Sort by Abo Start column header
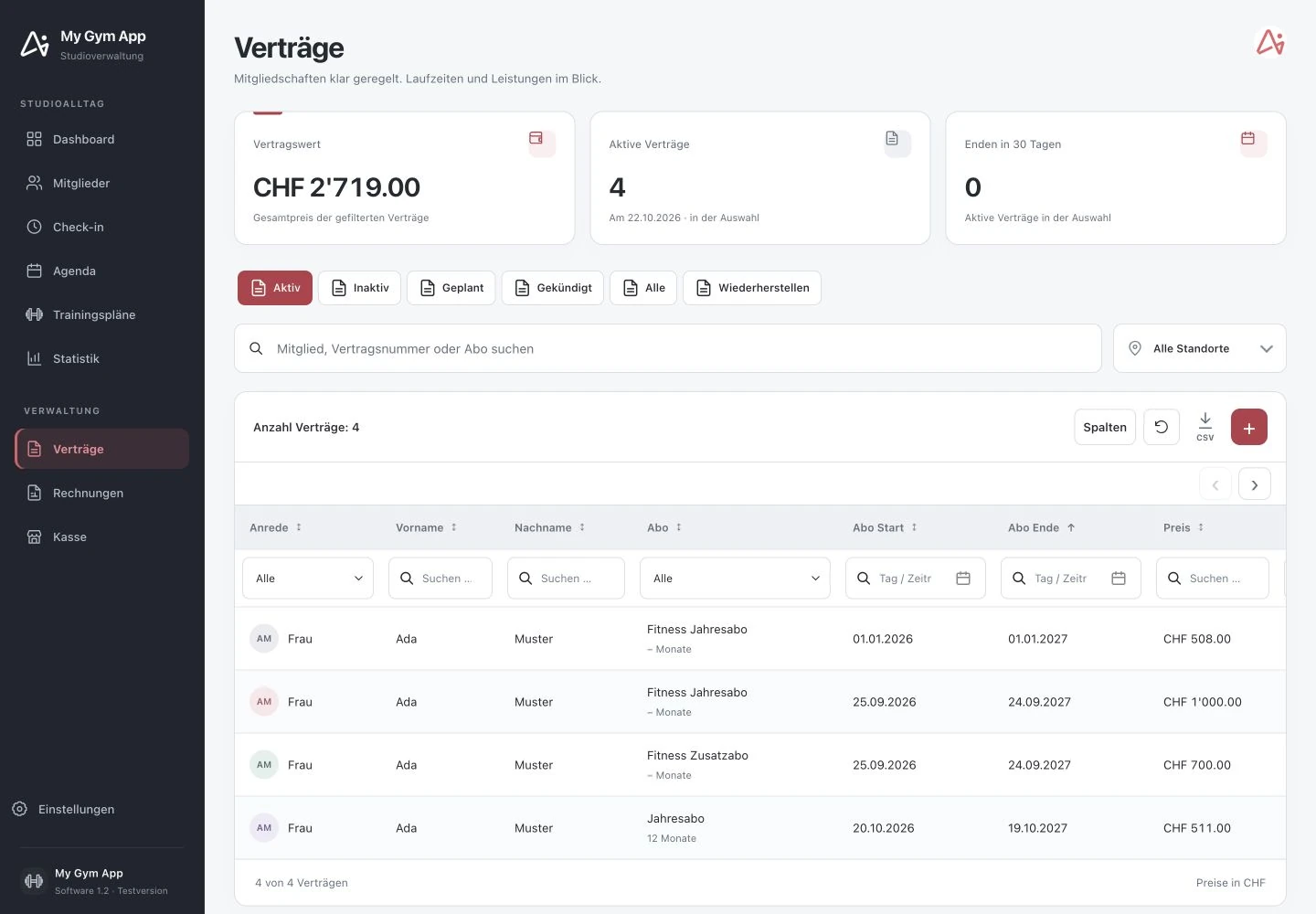 pyautogui.click(x=885, y=527)
